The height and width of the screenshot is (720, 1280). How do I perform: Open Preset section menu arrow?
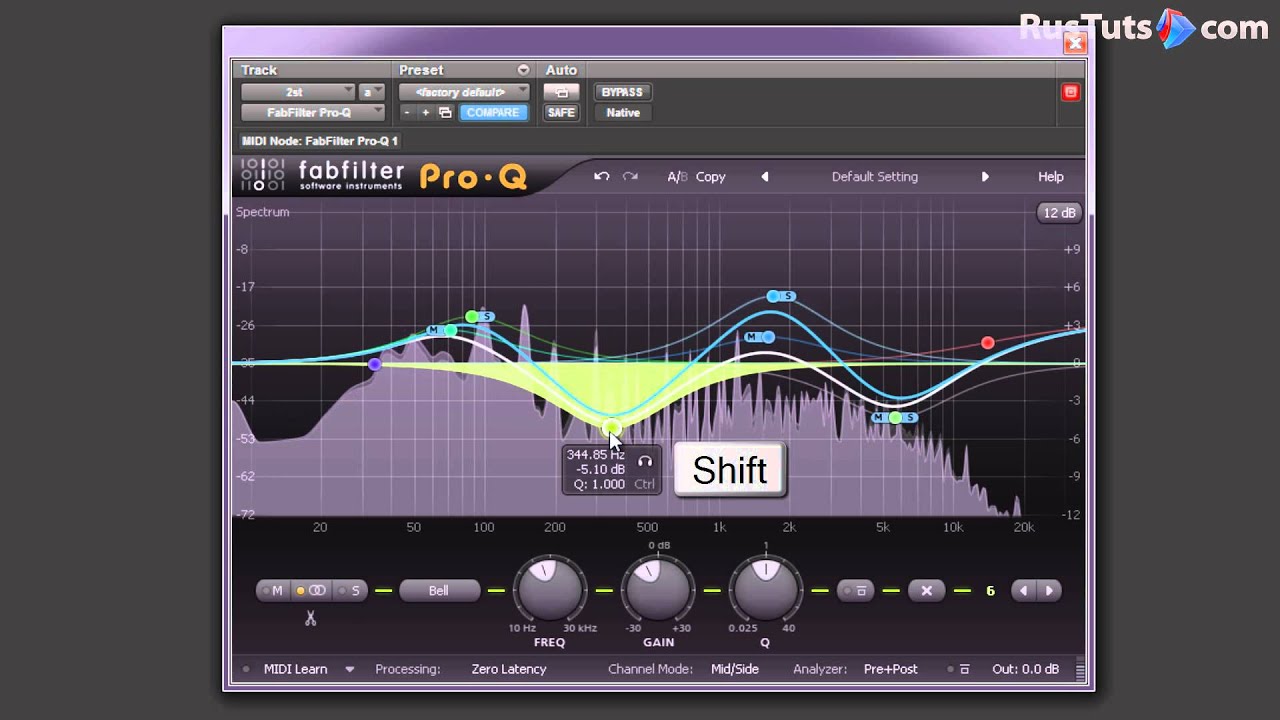523,70
